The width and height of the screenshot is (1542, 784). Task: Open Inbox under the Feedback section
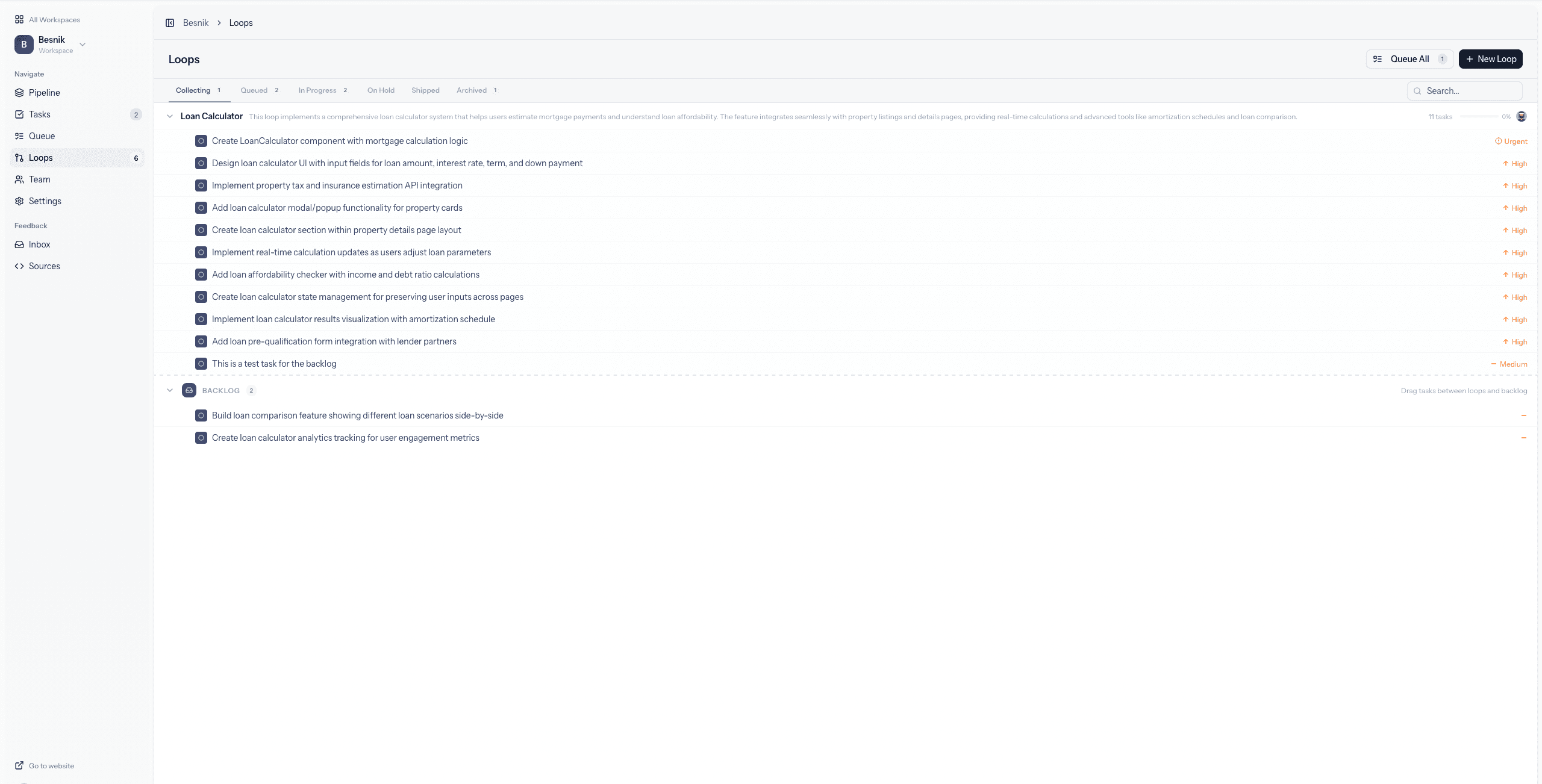click(x=19, y=244)
